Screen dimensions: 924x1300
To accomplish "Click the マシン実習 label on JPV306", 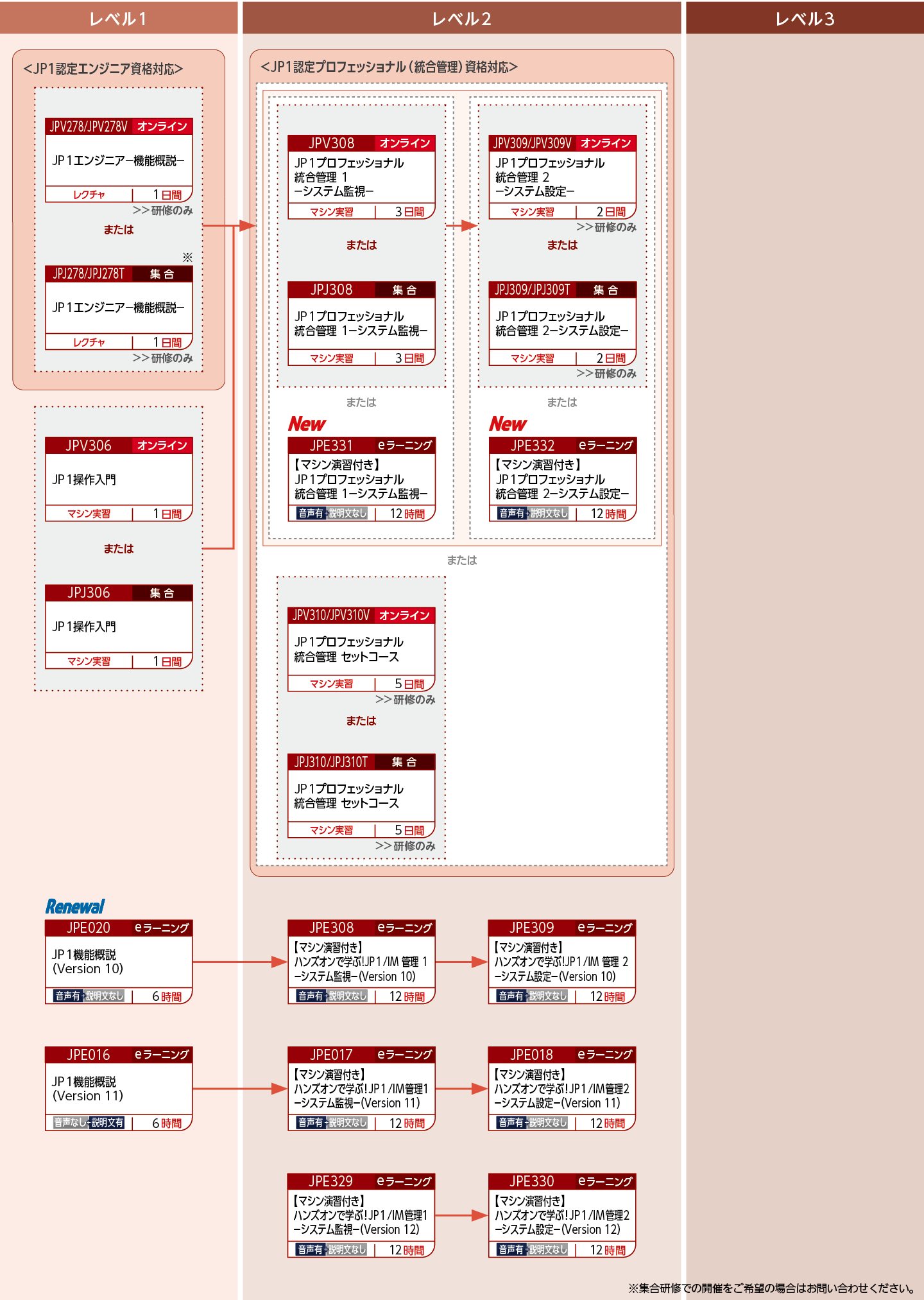I will point(89,514).
